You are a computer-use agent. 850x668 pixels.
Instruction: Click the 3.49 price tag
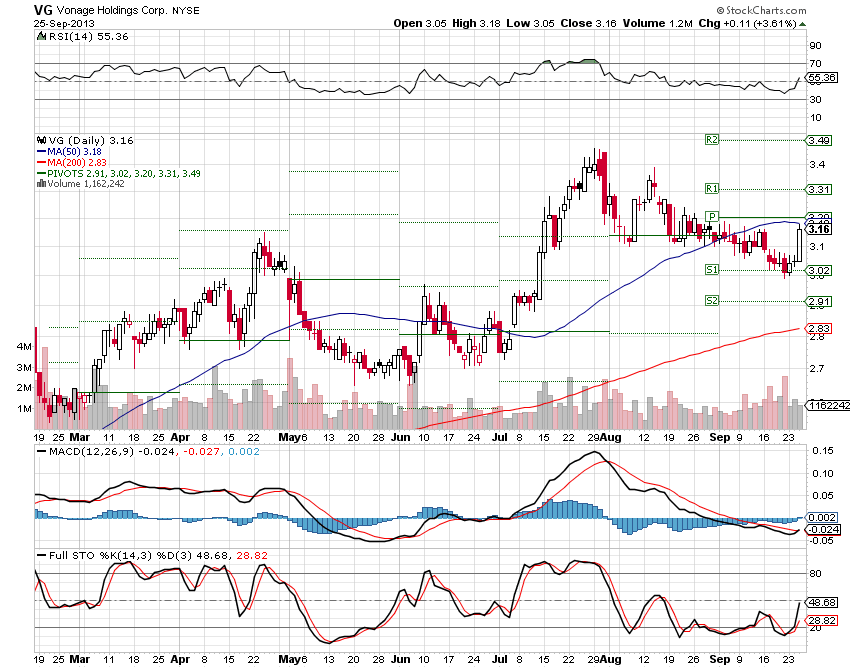point(819,140)
